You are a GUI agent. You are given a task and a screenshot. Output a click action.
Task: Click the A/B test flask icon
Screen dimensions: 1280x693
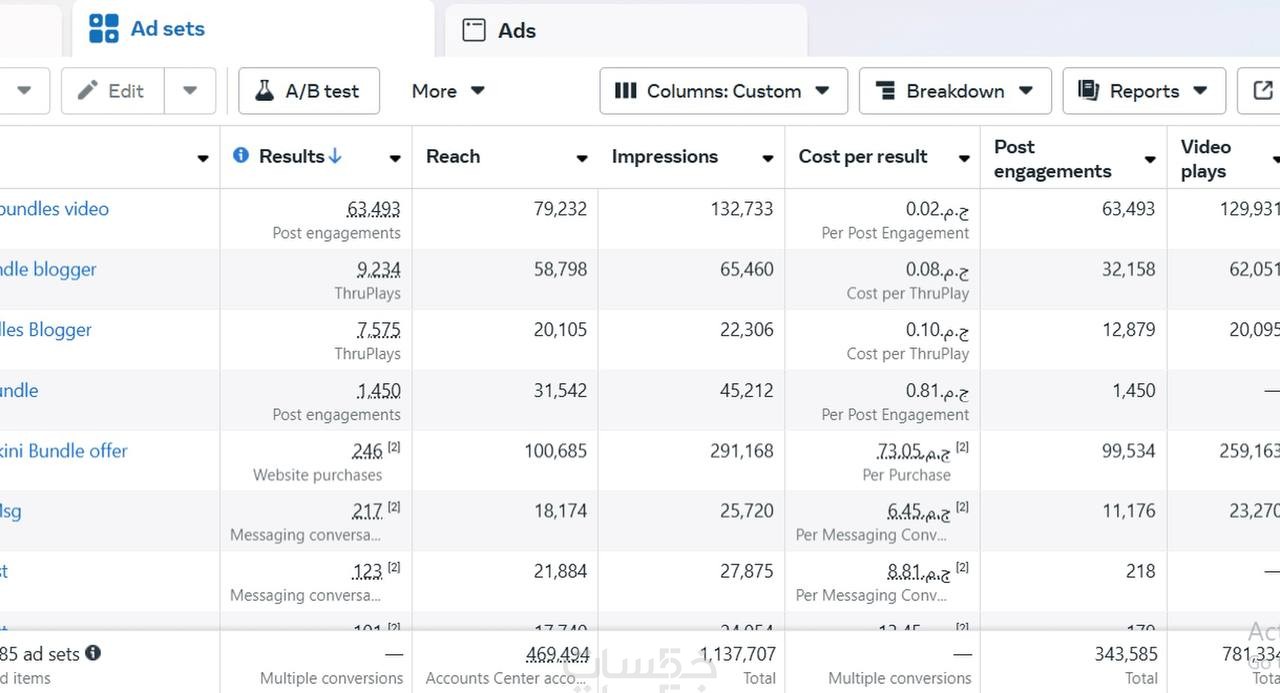[264, 91]
